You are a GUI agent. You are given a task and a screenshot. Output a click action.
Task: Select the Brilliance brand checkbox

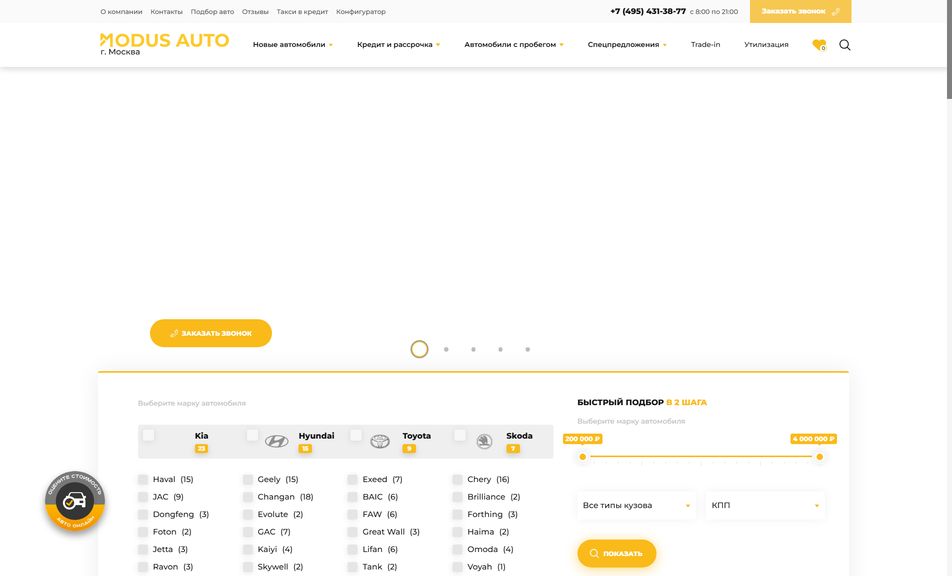[457, 497]
